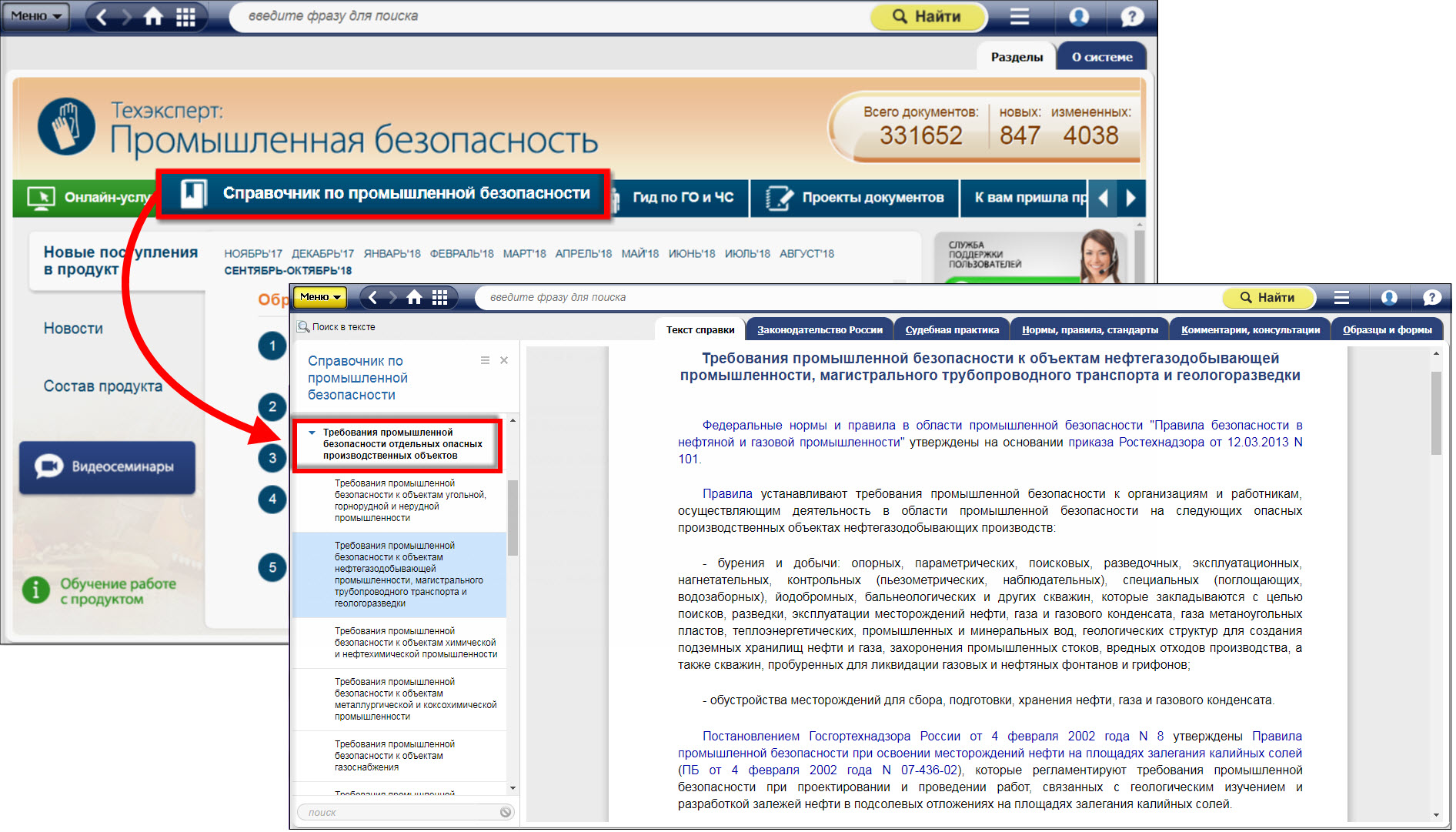
Task: Open panel options icon beside Справочник title
Action: 485,360
